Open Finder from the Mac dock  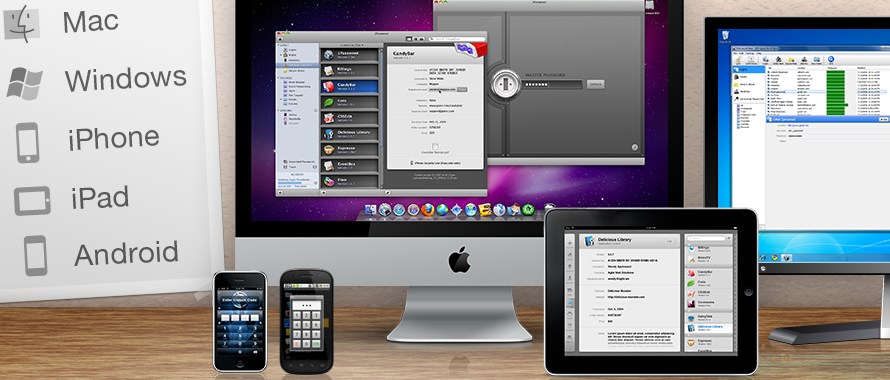tap(371, 210)
